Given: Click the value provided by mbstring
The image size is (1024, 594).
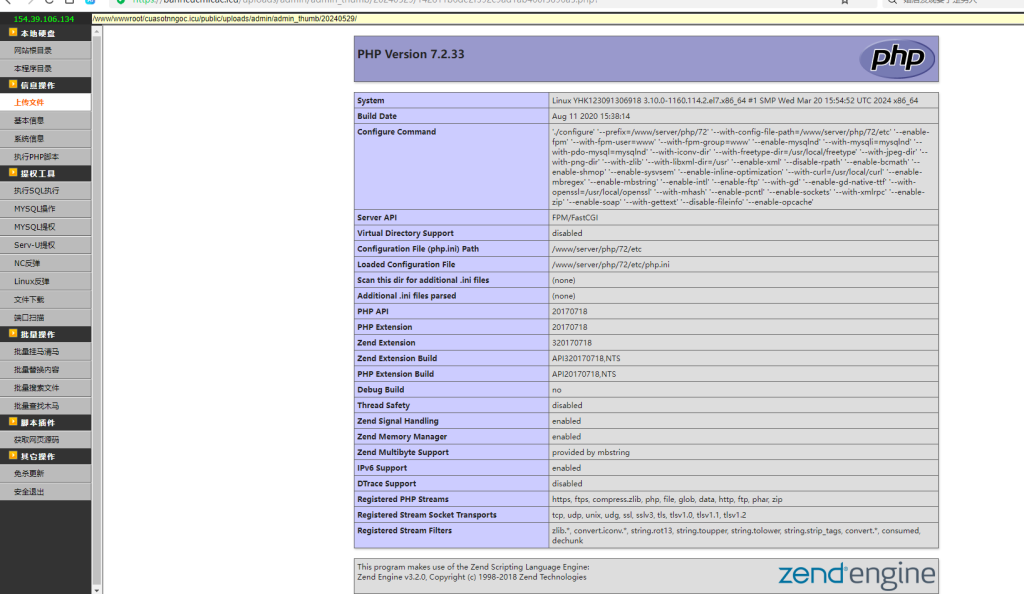Looking at the screenshot, I should tap(590, 452).
